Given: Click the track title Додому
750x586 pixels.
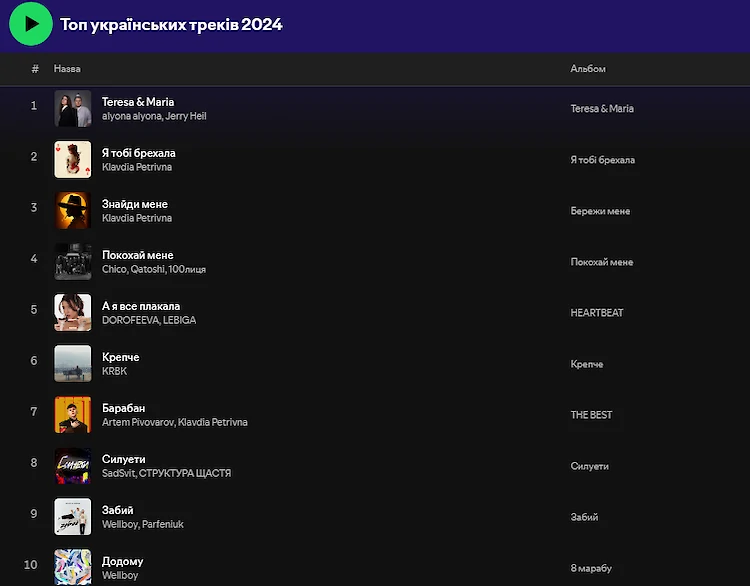Looking at the screenshot, I should tap(122, 562).
